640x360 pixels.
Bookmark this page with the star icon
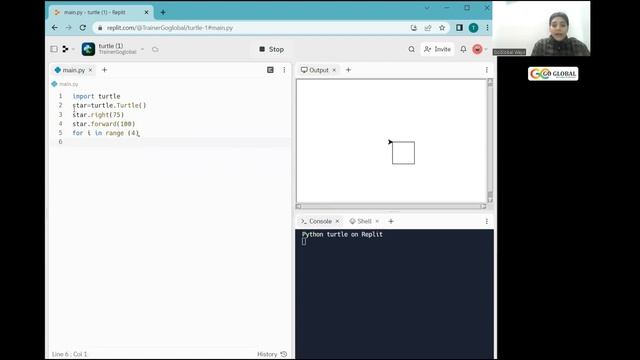[442, 28]
